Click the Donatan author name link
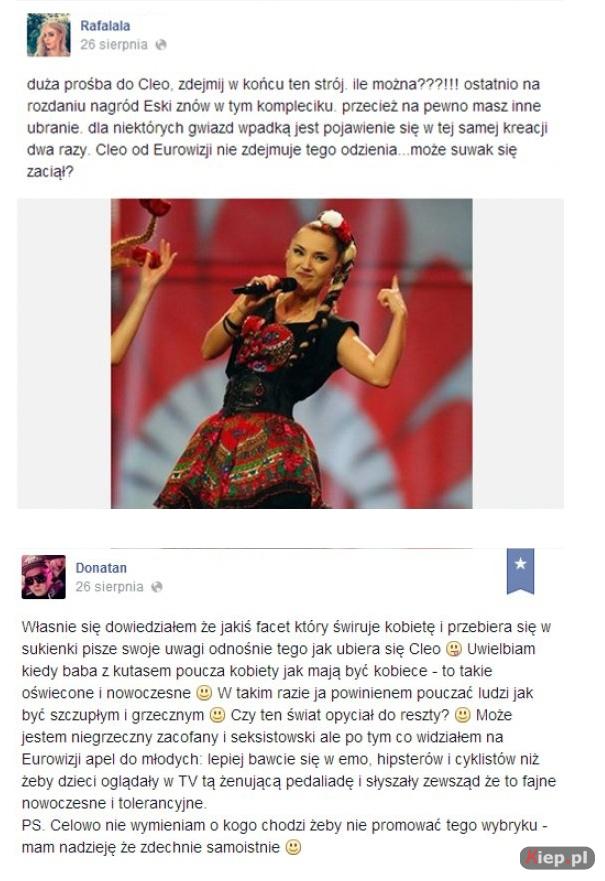The width and height of the screenshot is (605, 881). tap(101, 567)
